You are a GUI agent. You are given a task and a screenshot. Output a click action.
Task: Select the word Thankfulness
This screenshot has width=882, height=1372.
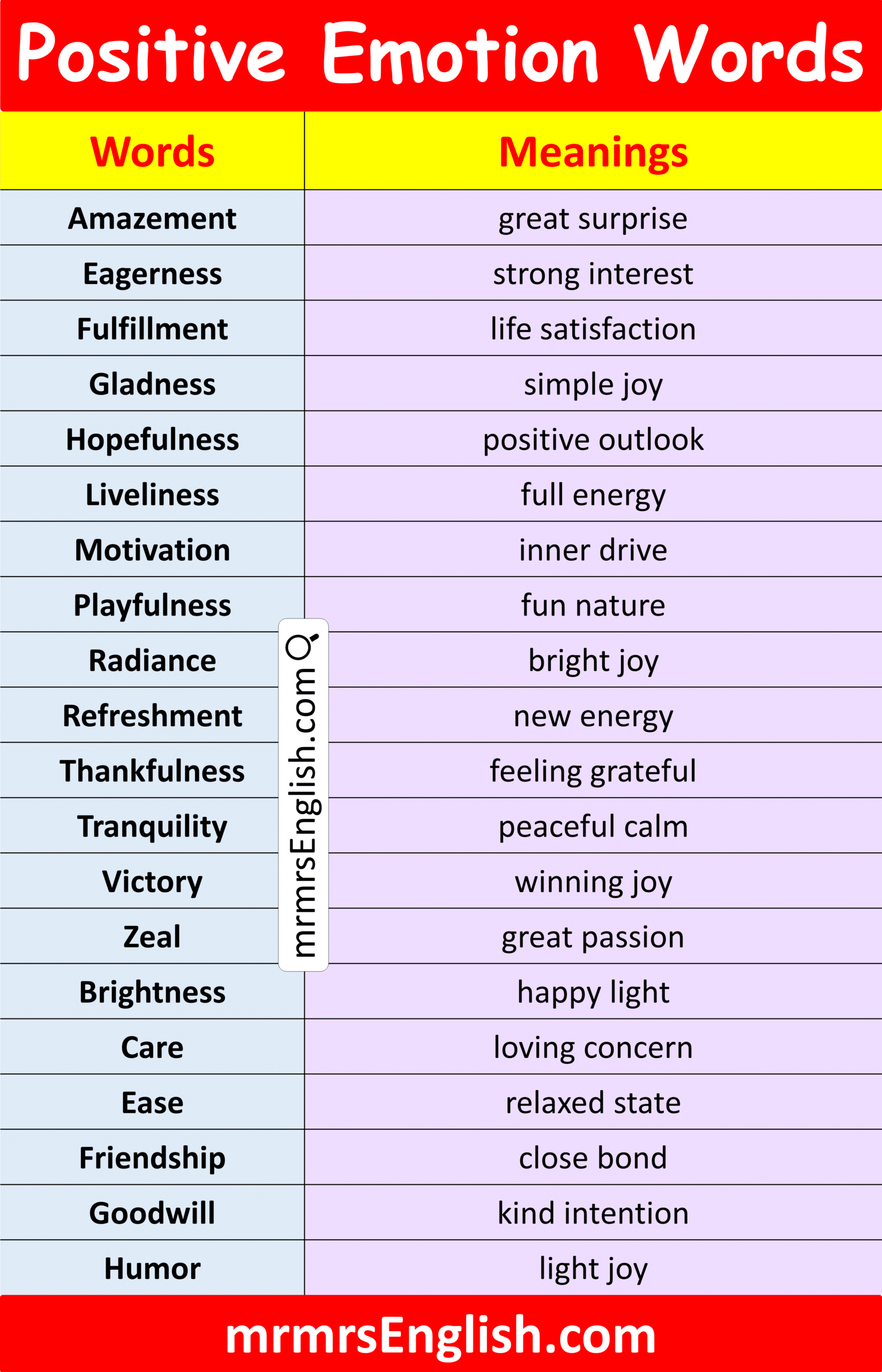click(x=152, y=771)
